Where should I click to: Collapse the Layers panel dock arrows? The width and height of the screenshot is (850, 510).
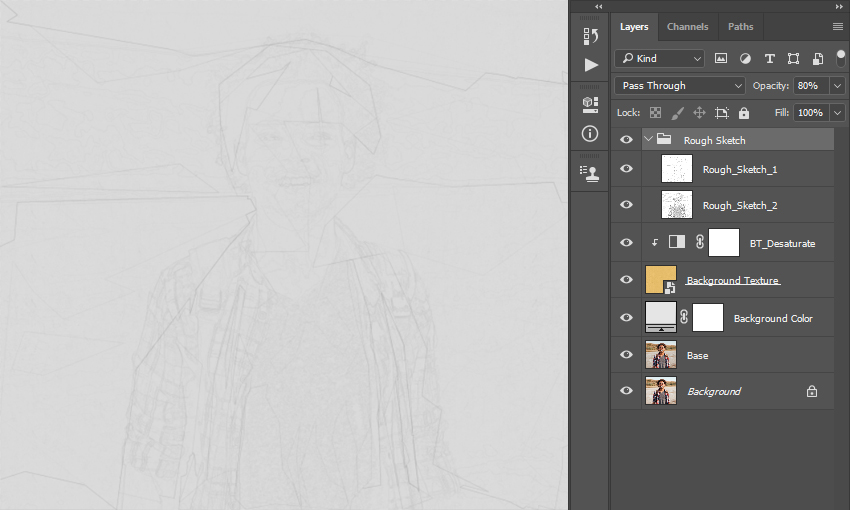839,7
